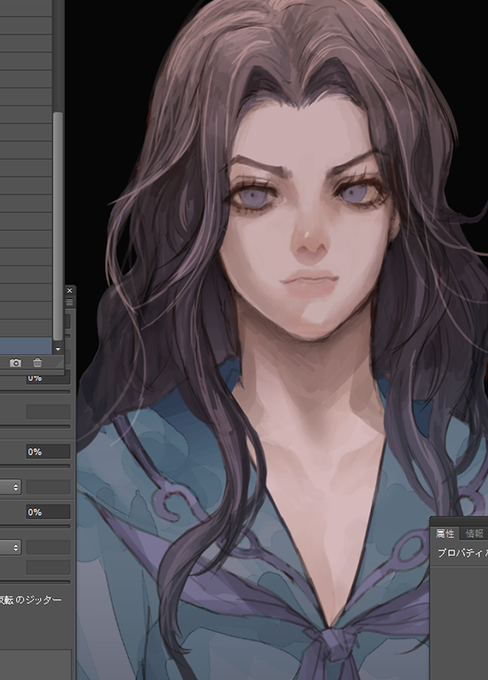Switch to the 属性 tab
488x680 pixels.
[445, 533]
